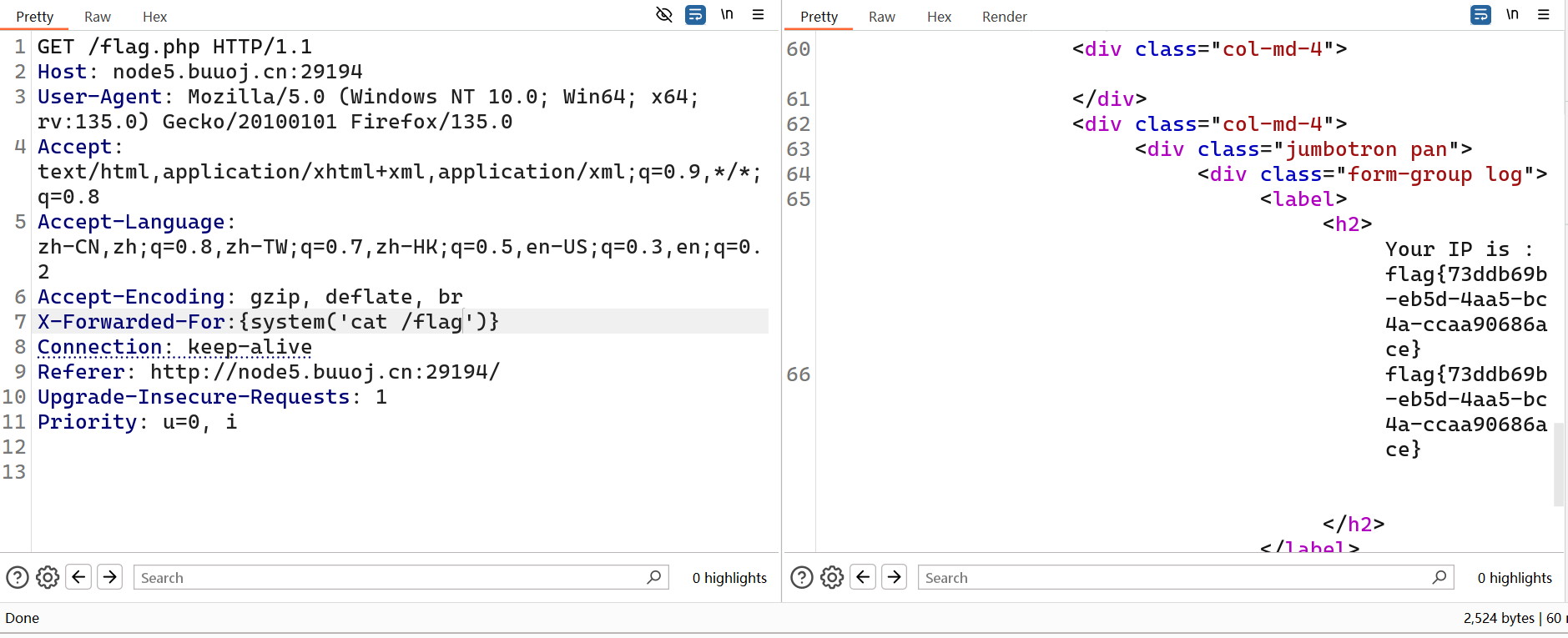Click the Connection: keep-alive header

tap(174, 347)
